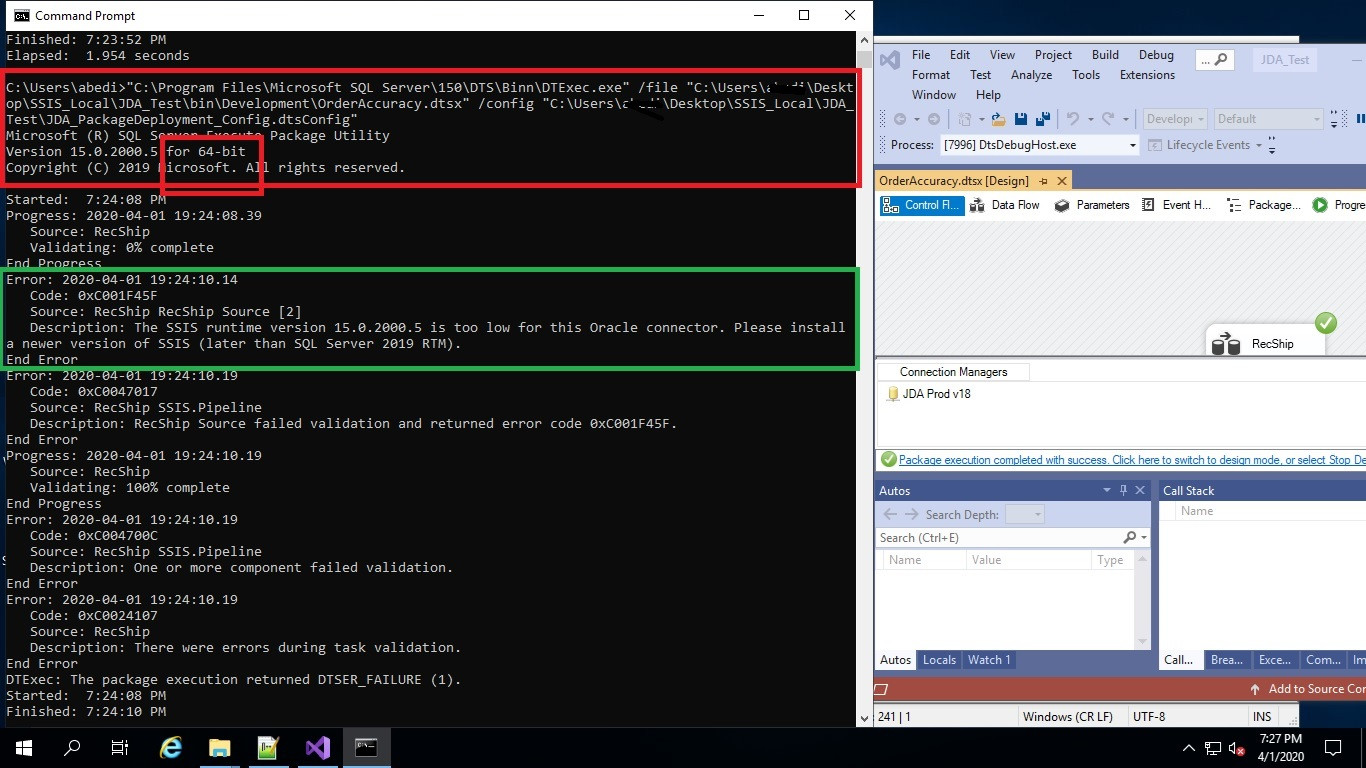Click the Autos search magnifier icon
Image resolution: width=1366 pixels, height=768 pixels.
(1130, 538)
